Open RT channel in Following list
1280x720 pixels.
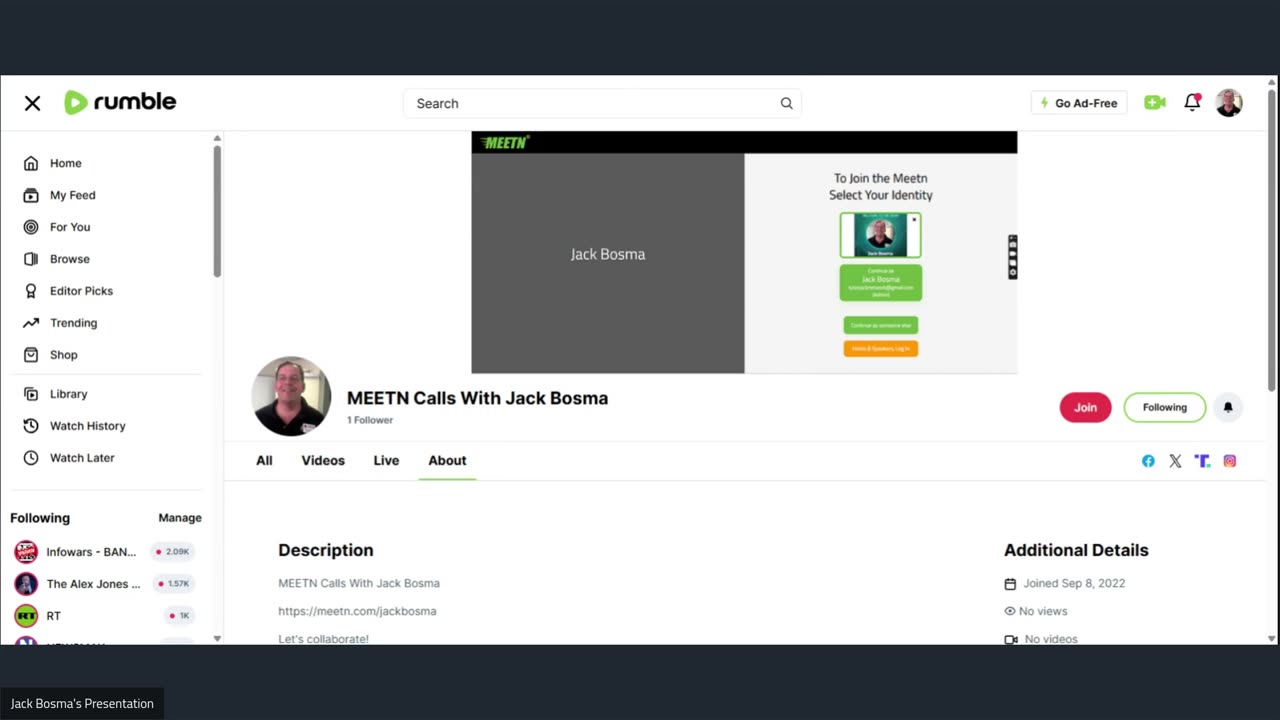[x=54, y=616]
